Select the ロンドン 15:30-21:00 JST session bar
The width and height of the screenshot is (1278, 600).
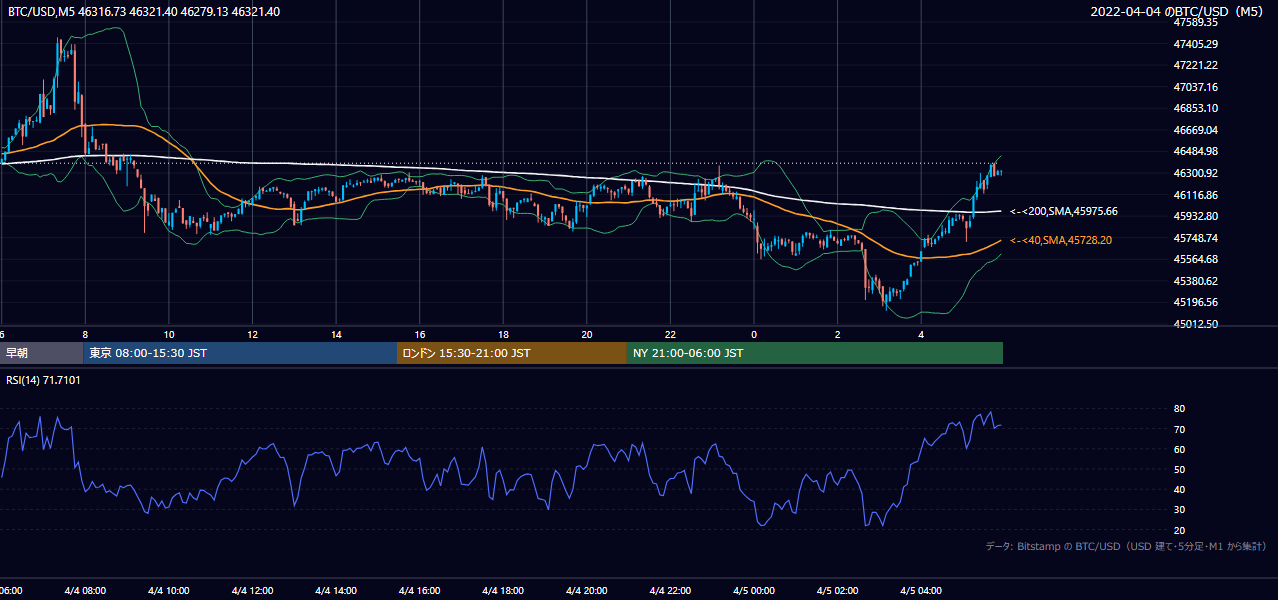512,353
